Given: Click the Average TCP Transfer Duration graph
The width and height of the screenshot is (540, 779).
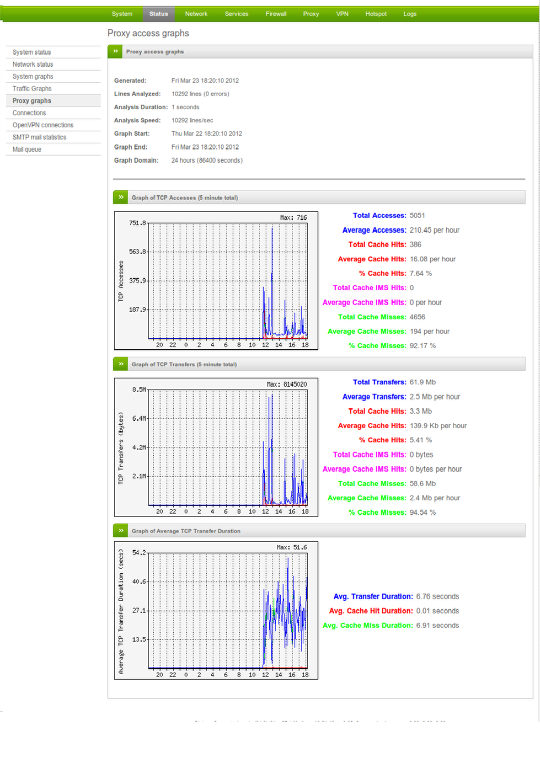Looking at the screenshot, I should (216, 611).
